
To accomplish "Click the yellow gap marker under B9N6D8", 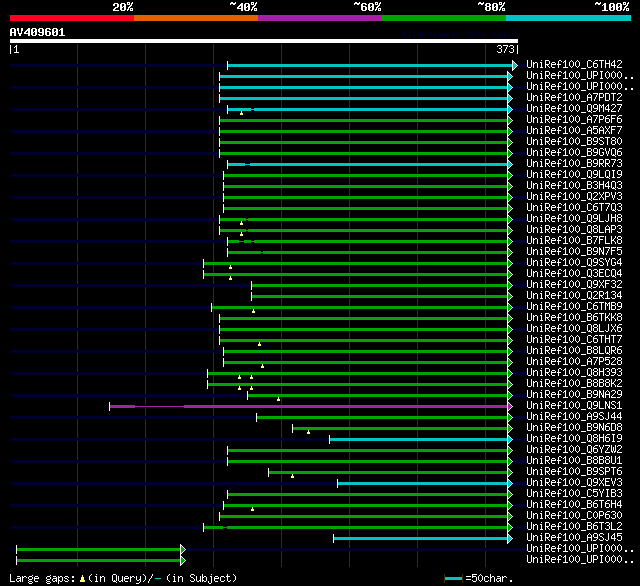I will 308,432.
